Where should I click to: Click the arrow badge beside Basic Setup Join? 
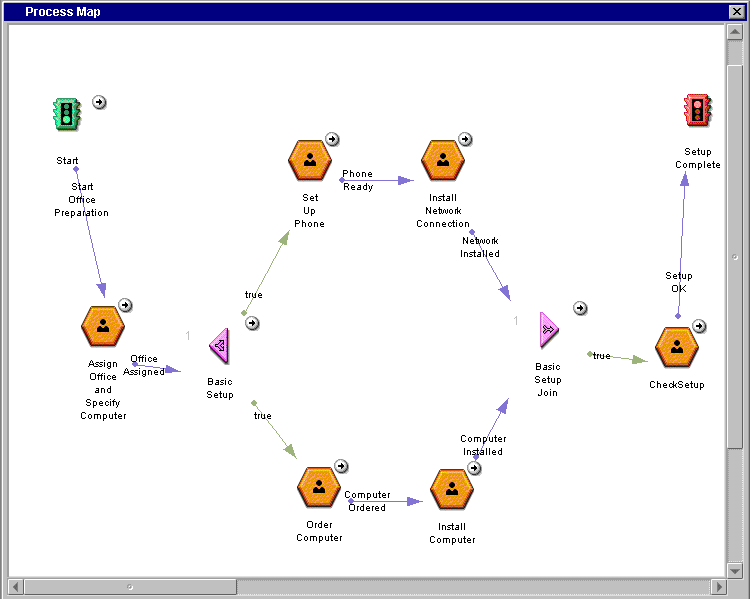[580, 308]
